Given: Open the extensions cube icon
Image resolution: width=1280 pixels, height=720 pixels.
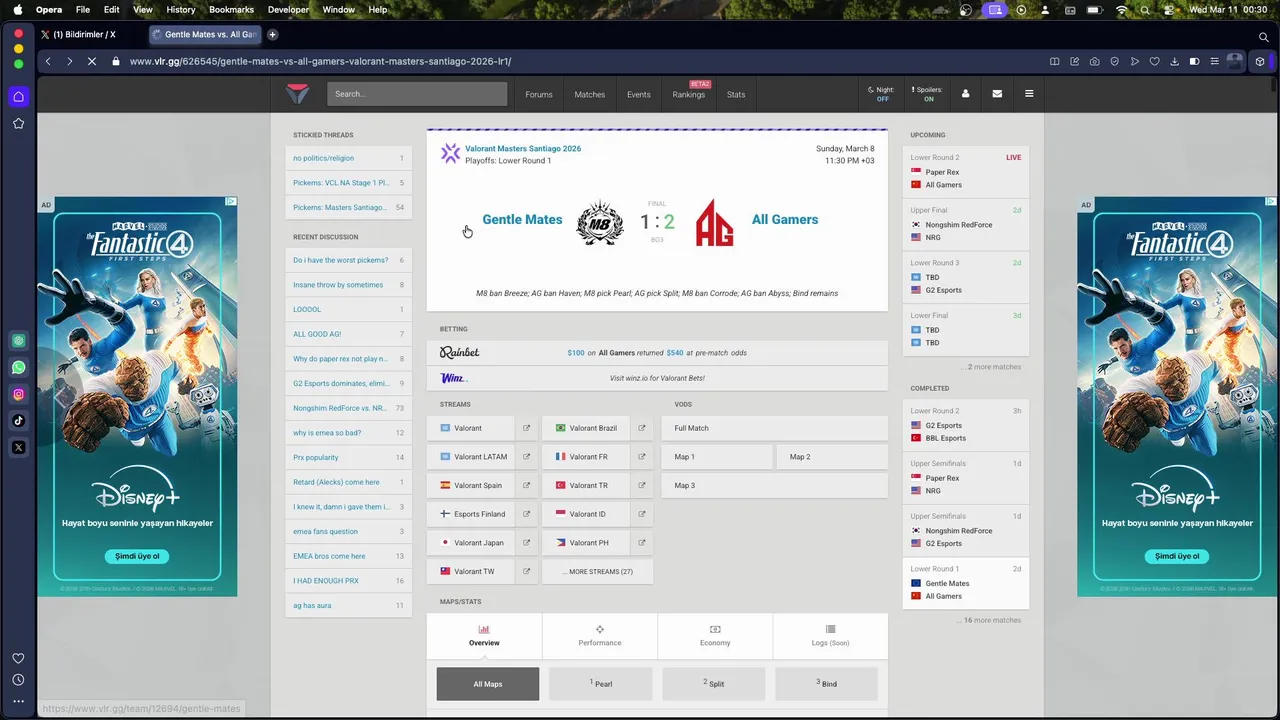Looking at the screenshot, I should click(x=1260, y=61).
